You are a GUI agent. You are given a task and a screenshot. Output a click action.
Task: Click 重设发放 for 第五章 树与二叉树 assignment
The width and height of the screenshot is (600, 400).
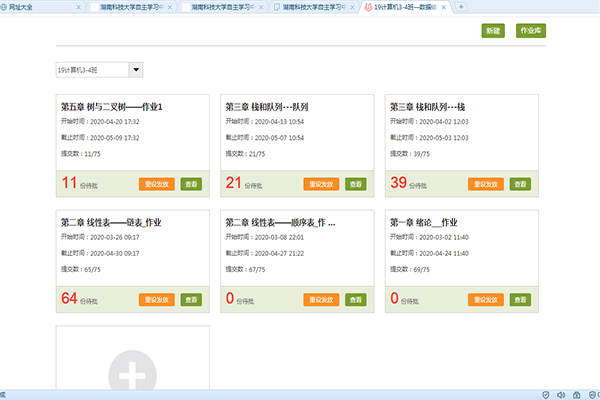[157, 184]
